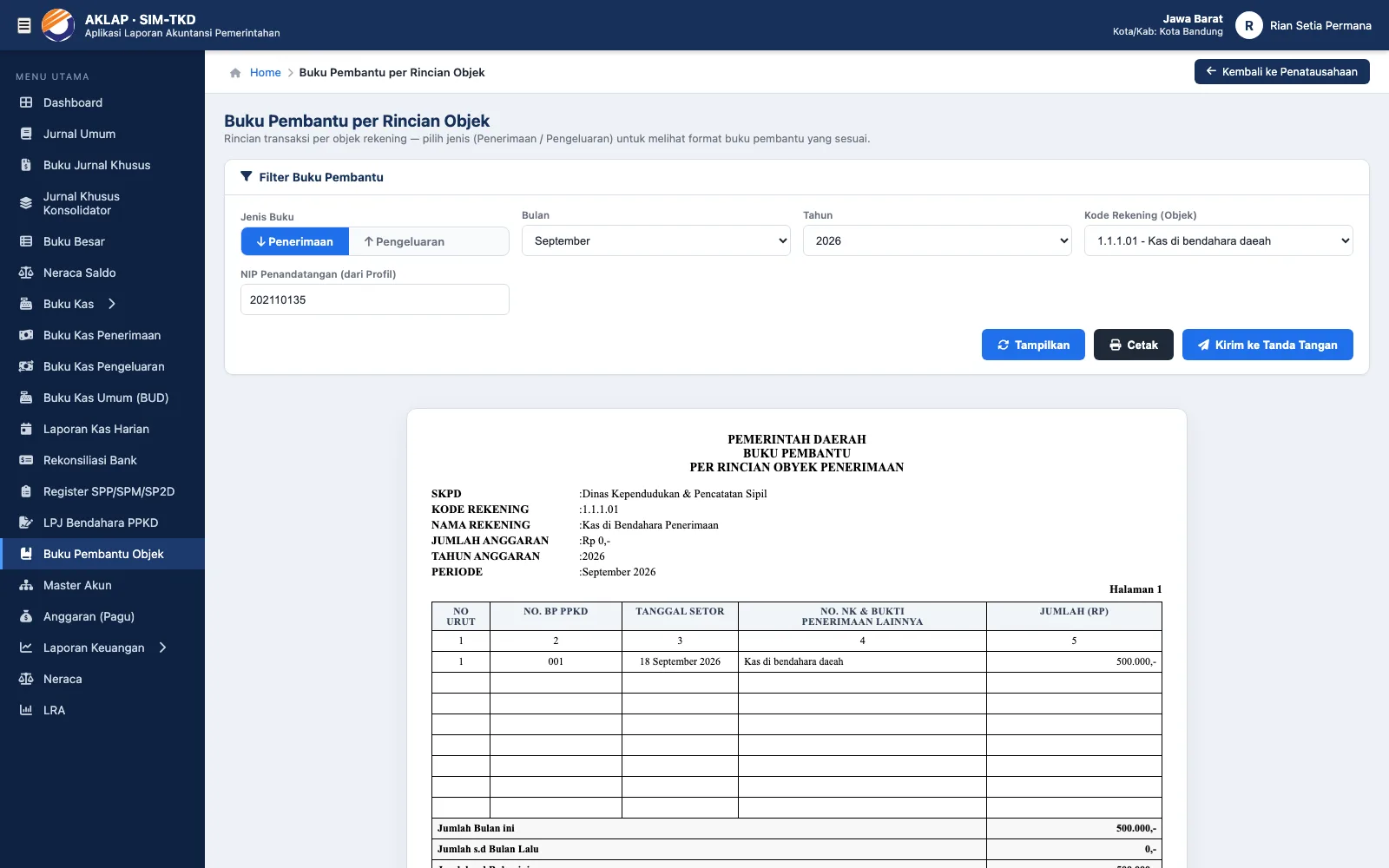Screen dimensions: 1389x868
Task: Click the Neraca Saldo scale icon
Action: tap(26, 273)
